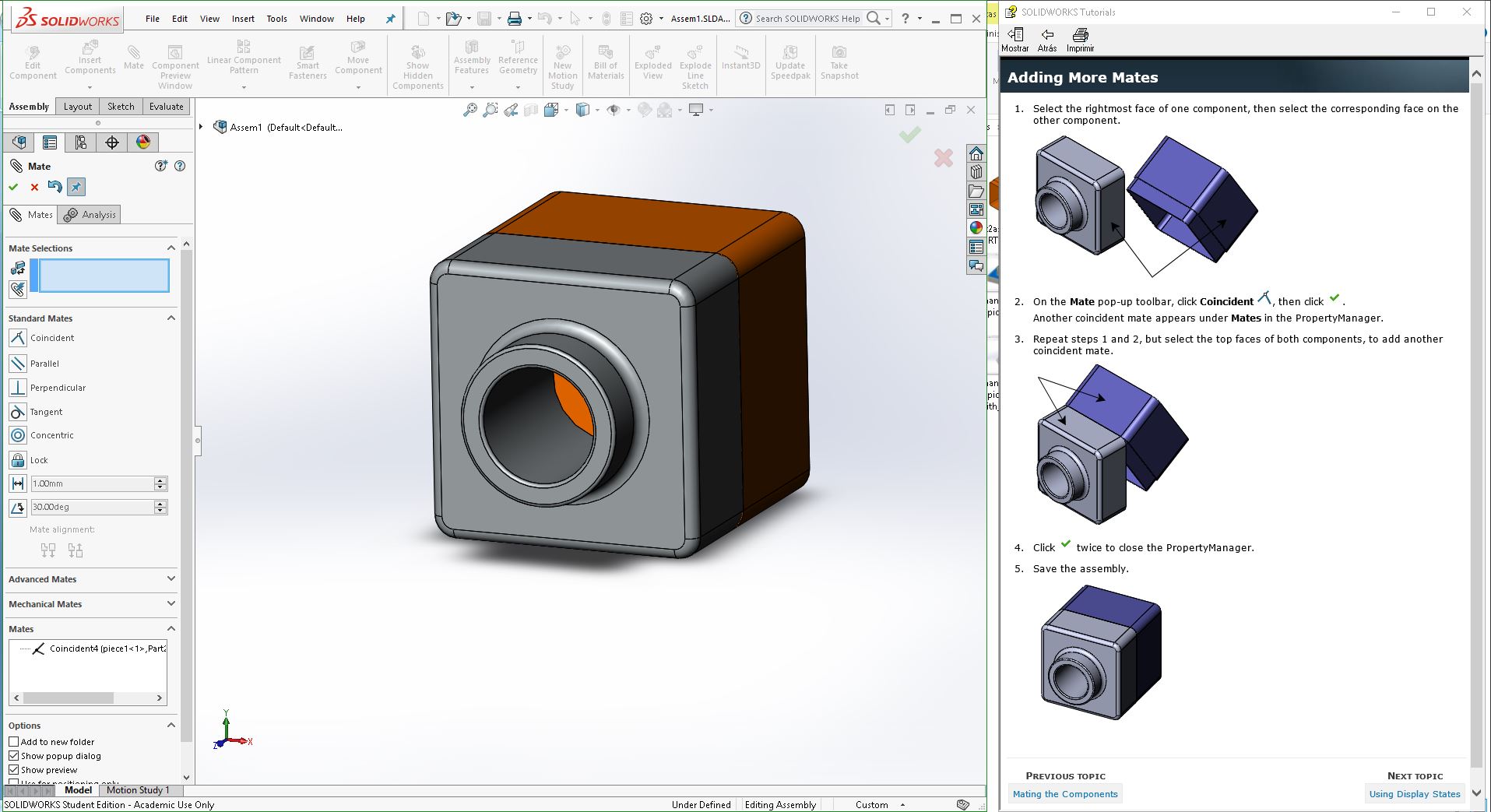Select the Perpendicular mate icon
Screen dimensions: 1491x812
point(18,387)
